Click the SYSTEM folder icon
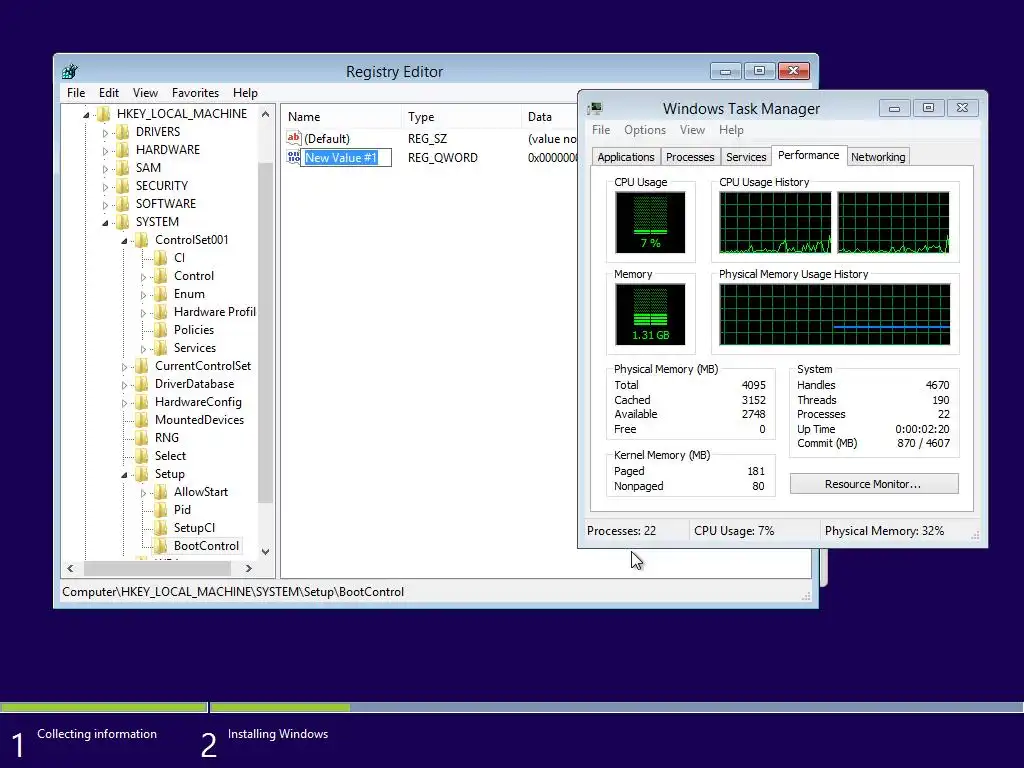 (x=123, y=222)
